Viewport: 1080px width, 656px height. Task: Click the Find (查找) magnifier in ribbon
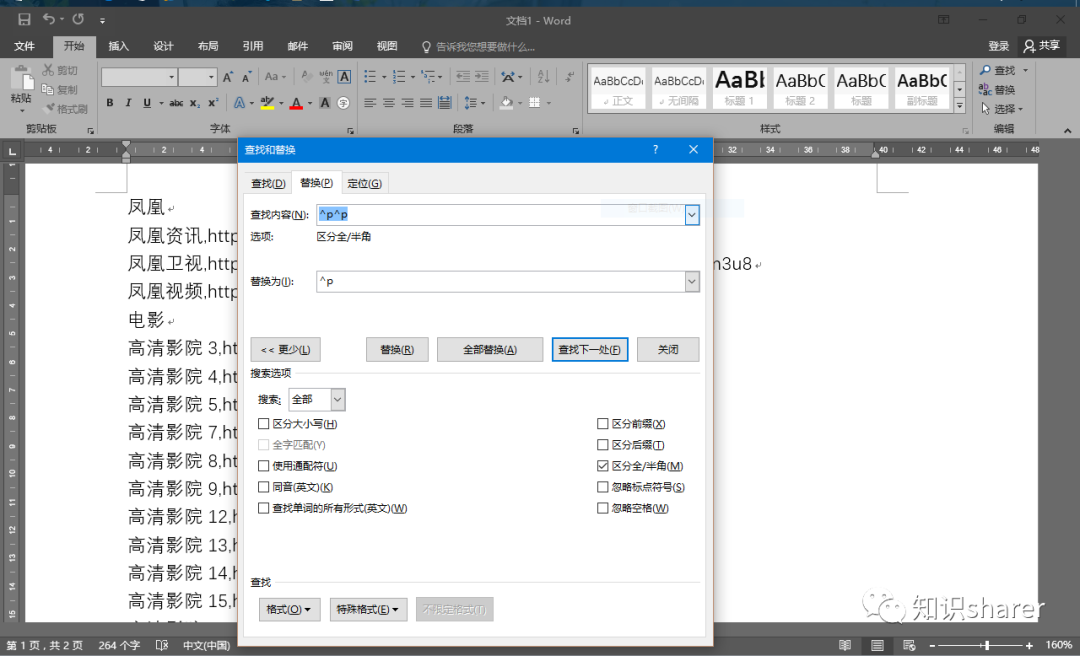985,70
